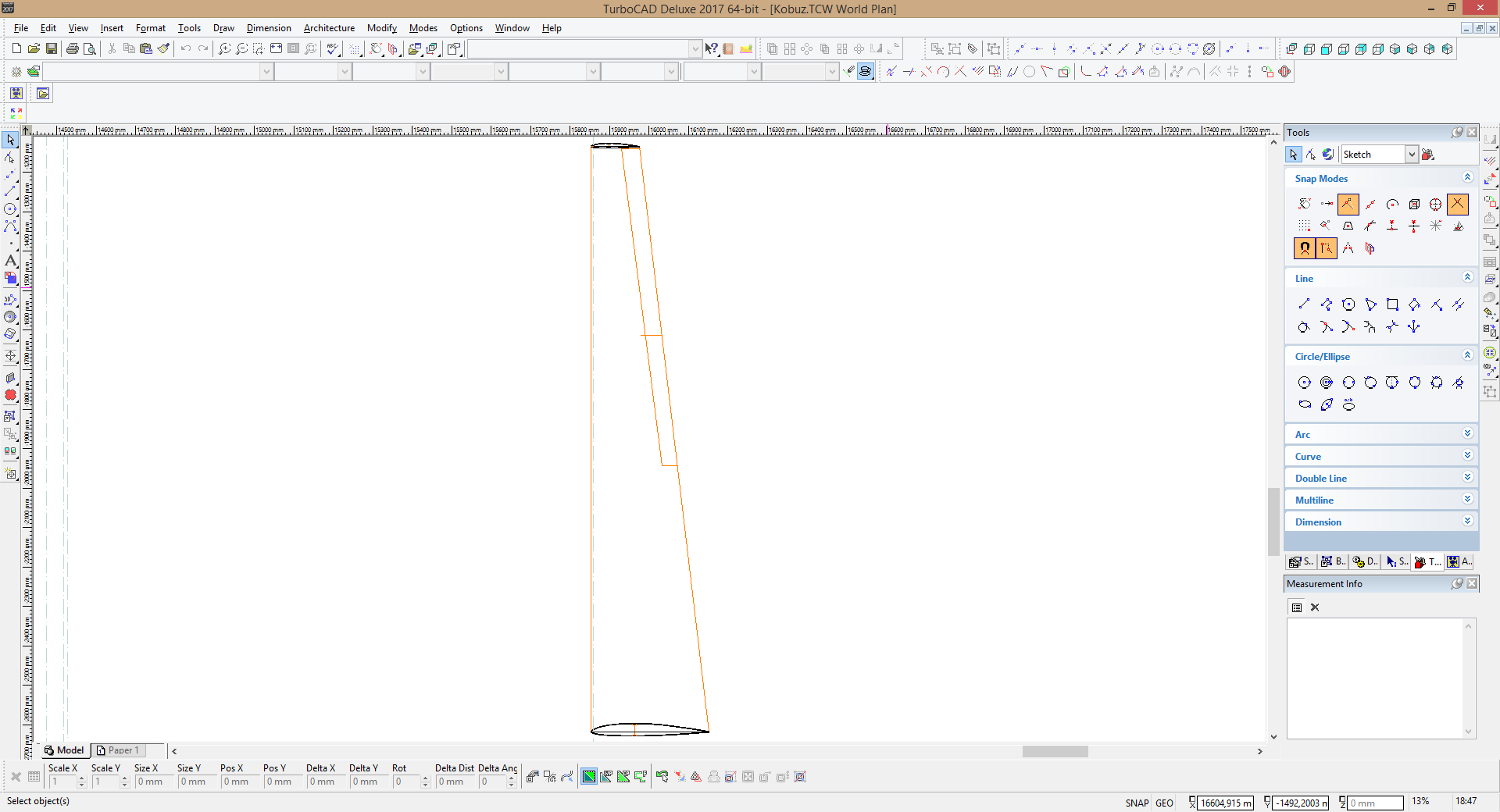Click the spell check ABC icon

point(334,48)
